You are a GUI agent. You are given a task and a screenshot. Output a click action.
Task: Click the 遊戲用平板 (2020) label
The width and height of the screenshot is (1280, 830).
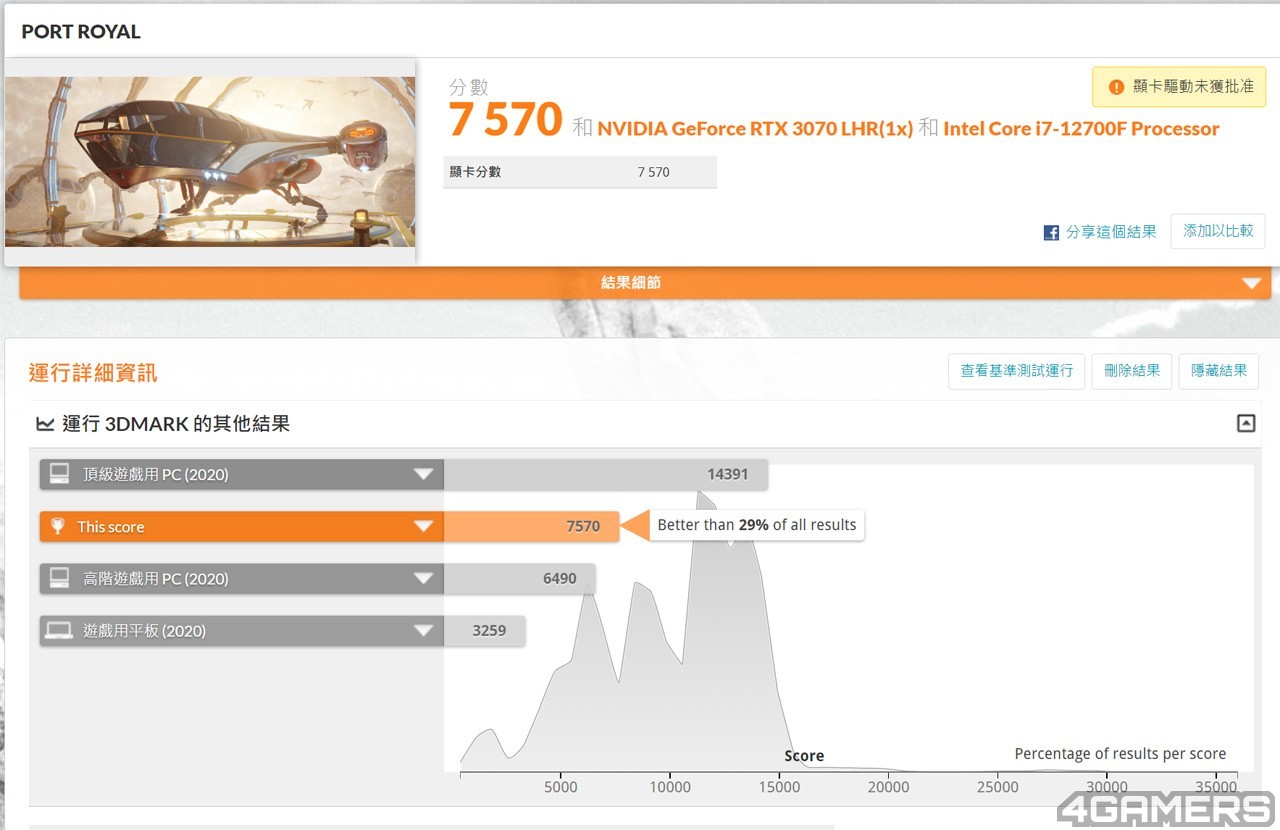coord(144,630)
